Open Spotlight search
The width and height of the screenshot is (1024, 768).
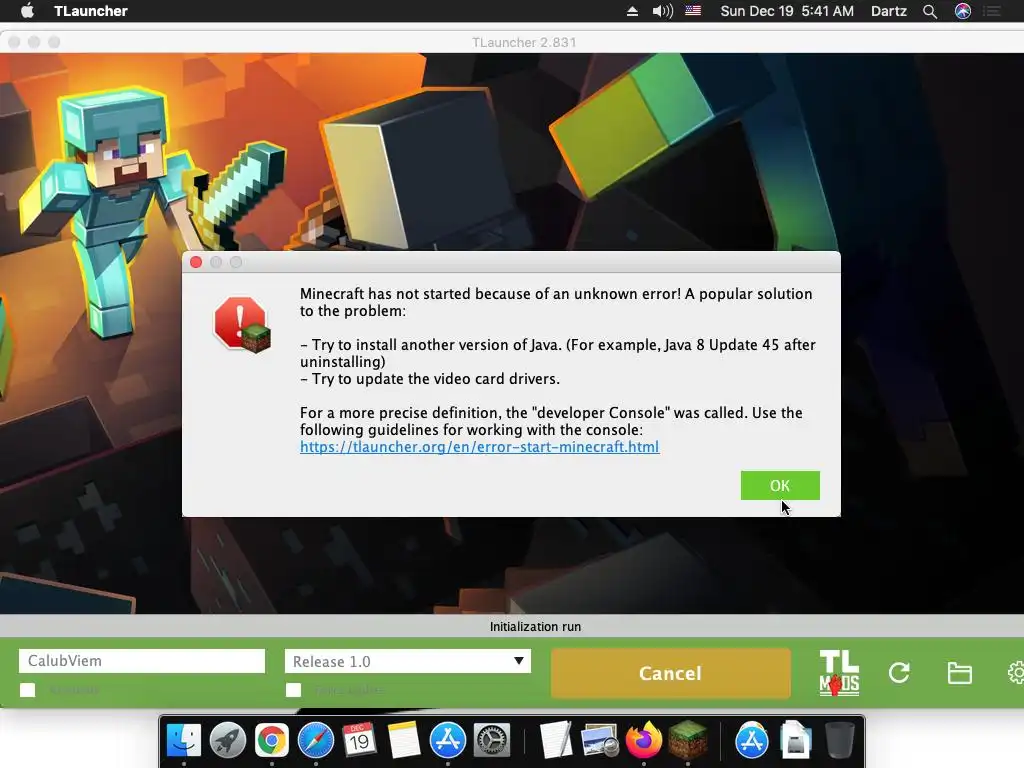point(930,11)
